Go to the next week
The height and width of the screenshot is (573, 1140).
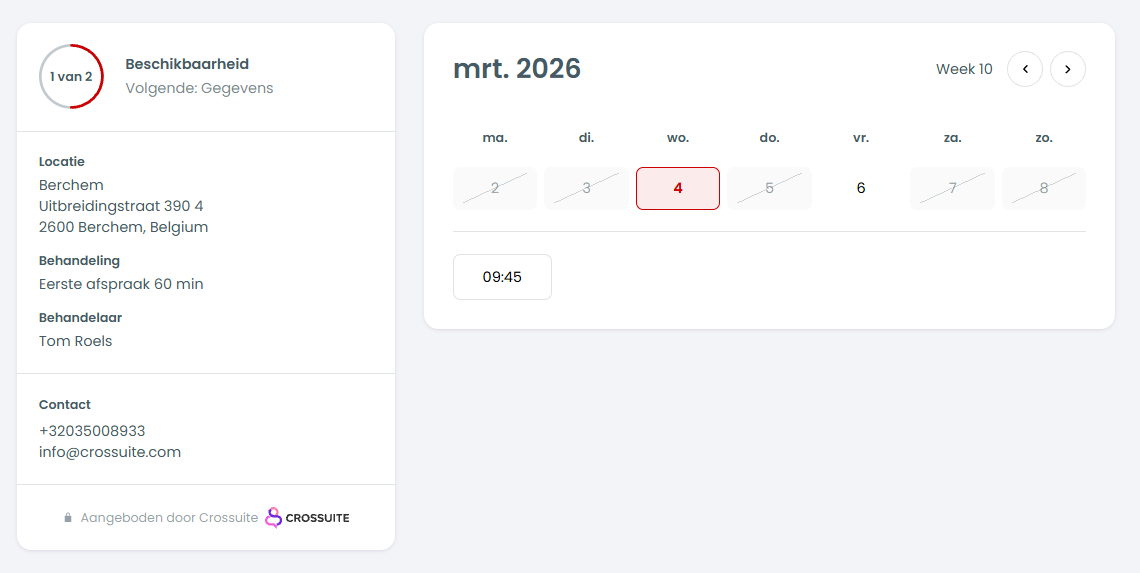click(x=1068, y=69)
